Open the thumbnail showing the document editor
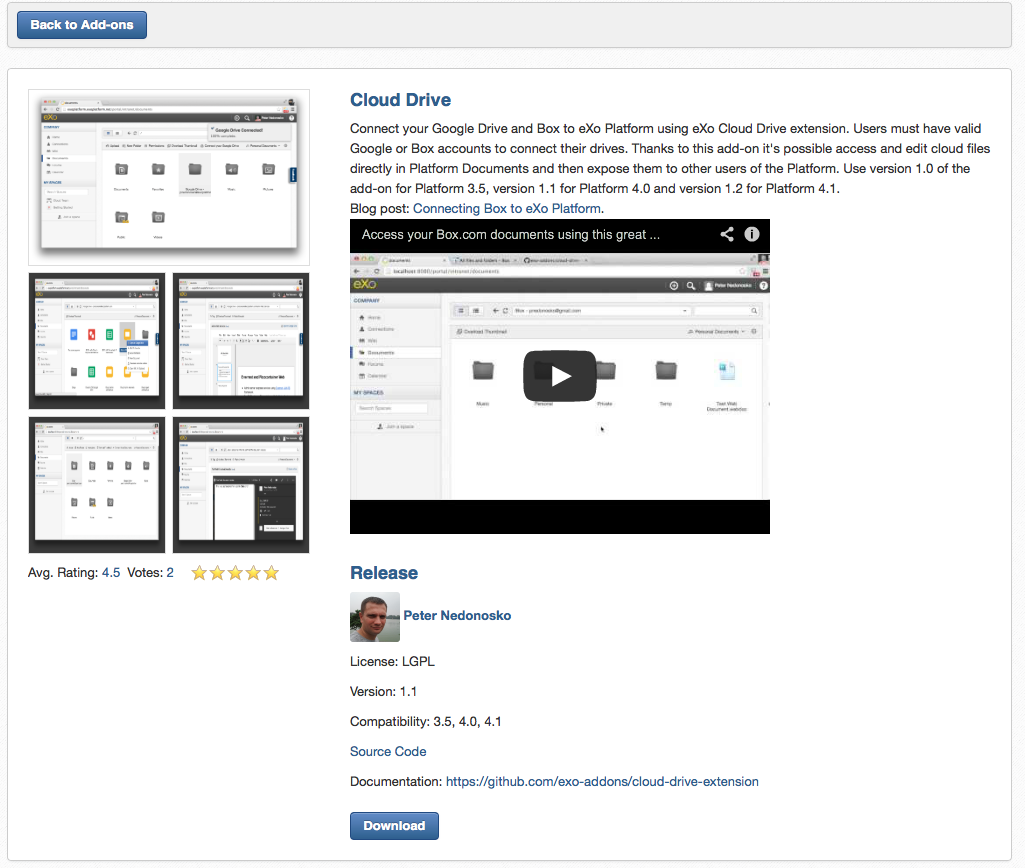 241,341
